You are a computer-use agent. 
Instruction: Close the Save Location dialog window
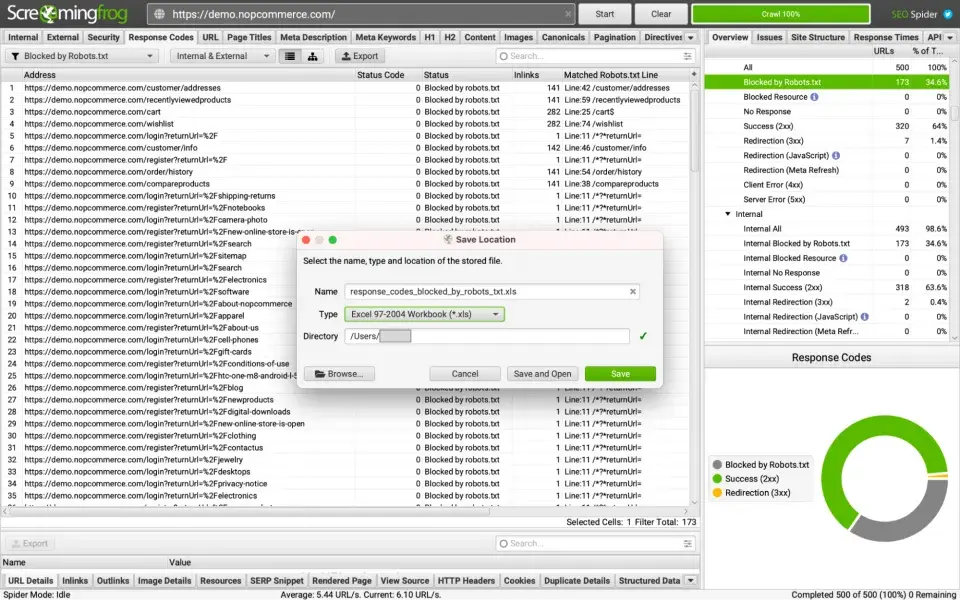306,240
